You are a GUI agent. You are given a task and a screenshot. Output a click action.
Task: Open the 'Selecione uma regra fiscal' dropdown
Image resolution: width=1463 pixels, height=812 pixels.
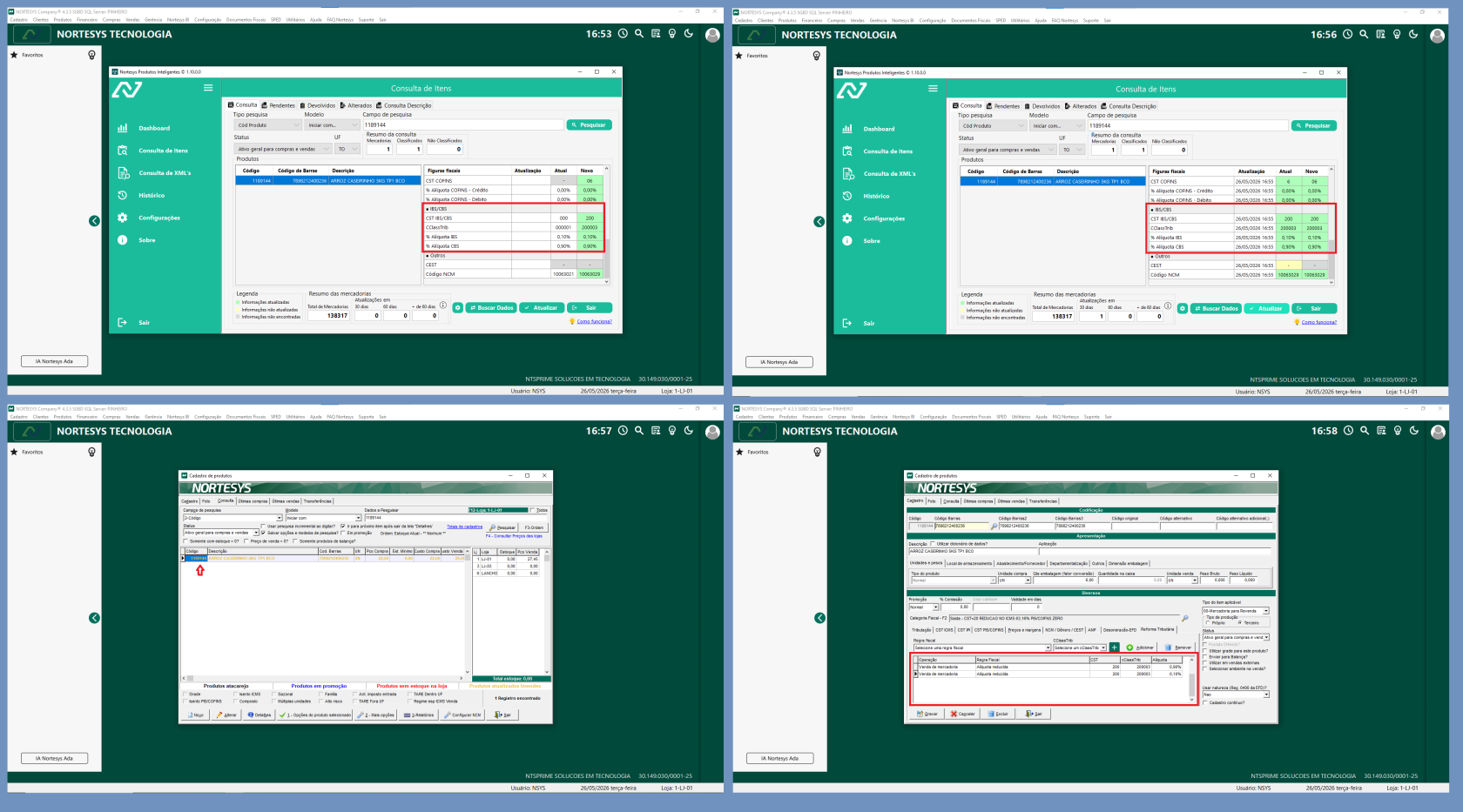point(982,648)
